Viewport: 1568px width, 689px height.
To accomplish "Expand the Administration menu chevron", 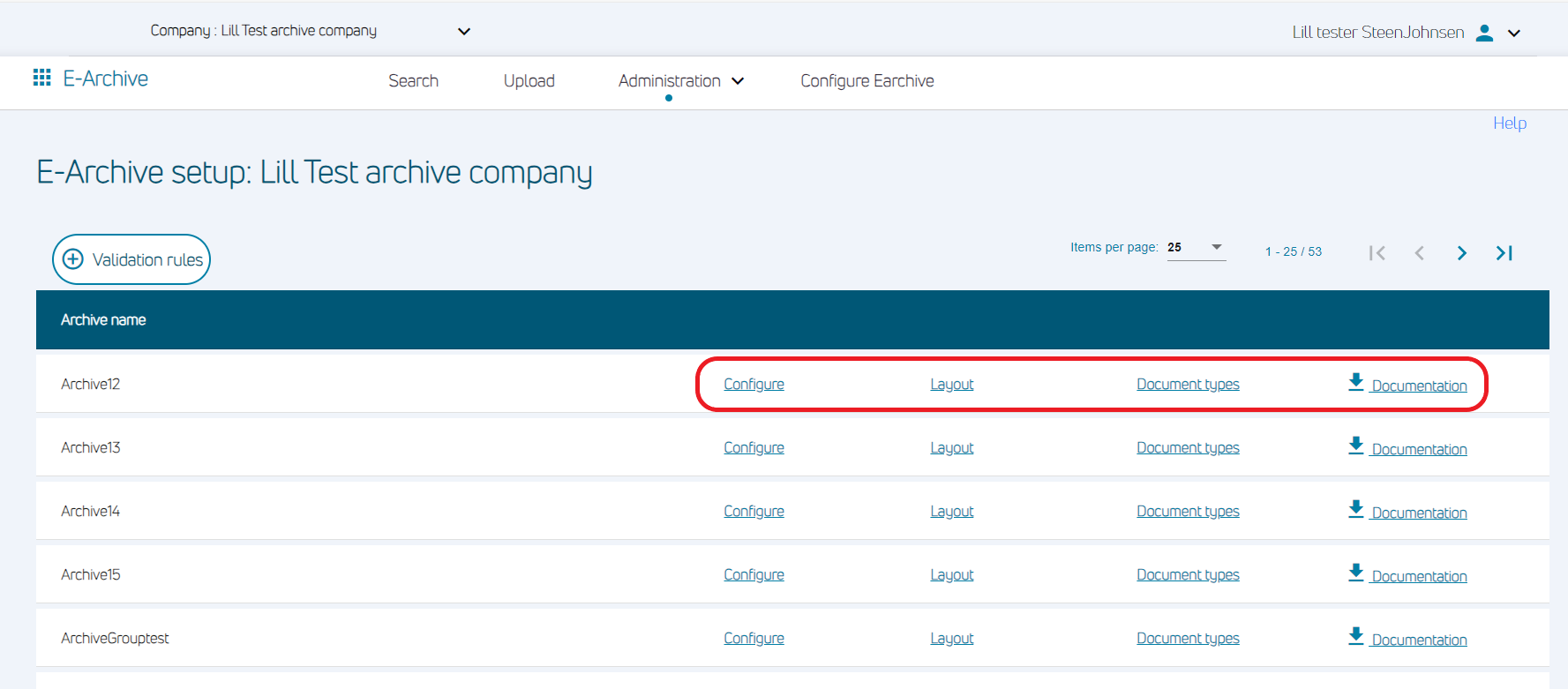I will click(x=739, y=81).
